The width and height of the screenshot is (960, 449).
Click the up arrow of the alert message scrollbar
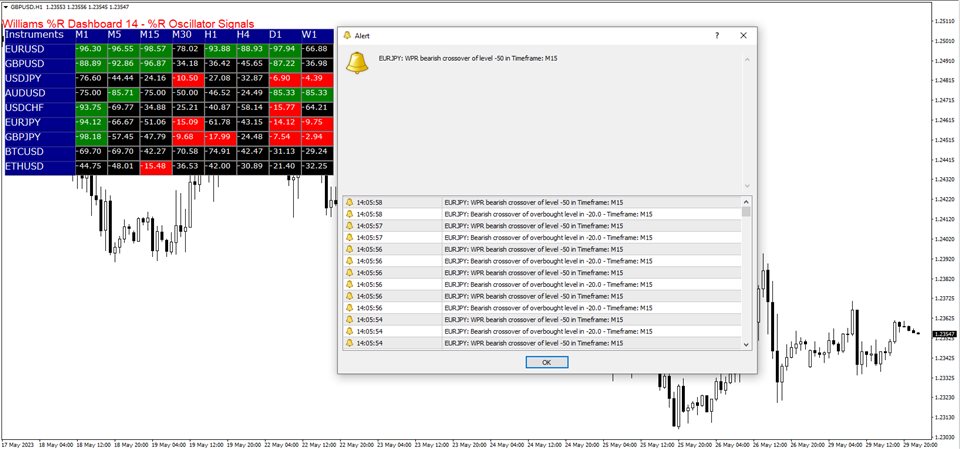point(746,59)
